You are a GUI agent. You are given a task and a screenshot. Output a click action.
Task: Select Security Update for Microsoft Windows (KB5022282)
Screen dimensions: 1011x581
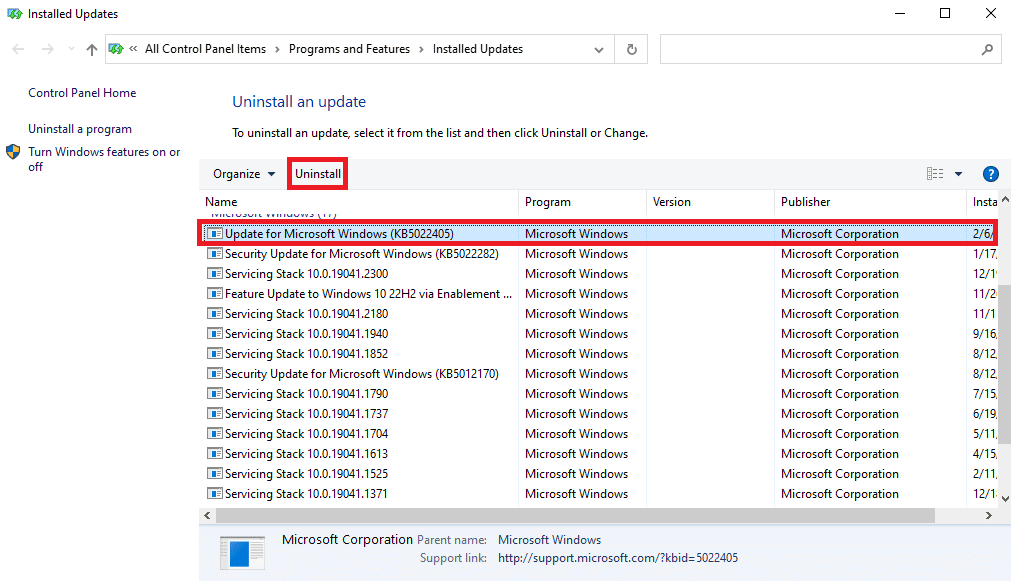click(598, 254)
